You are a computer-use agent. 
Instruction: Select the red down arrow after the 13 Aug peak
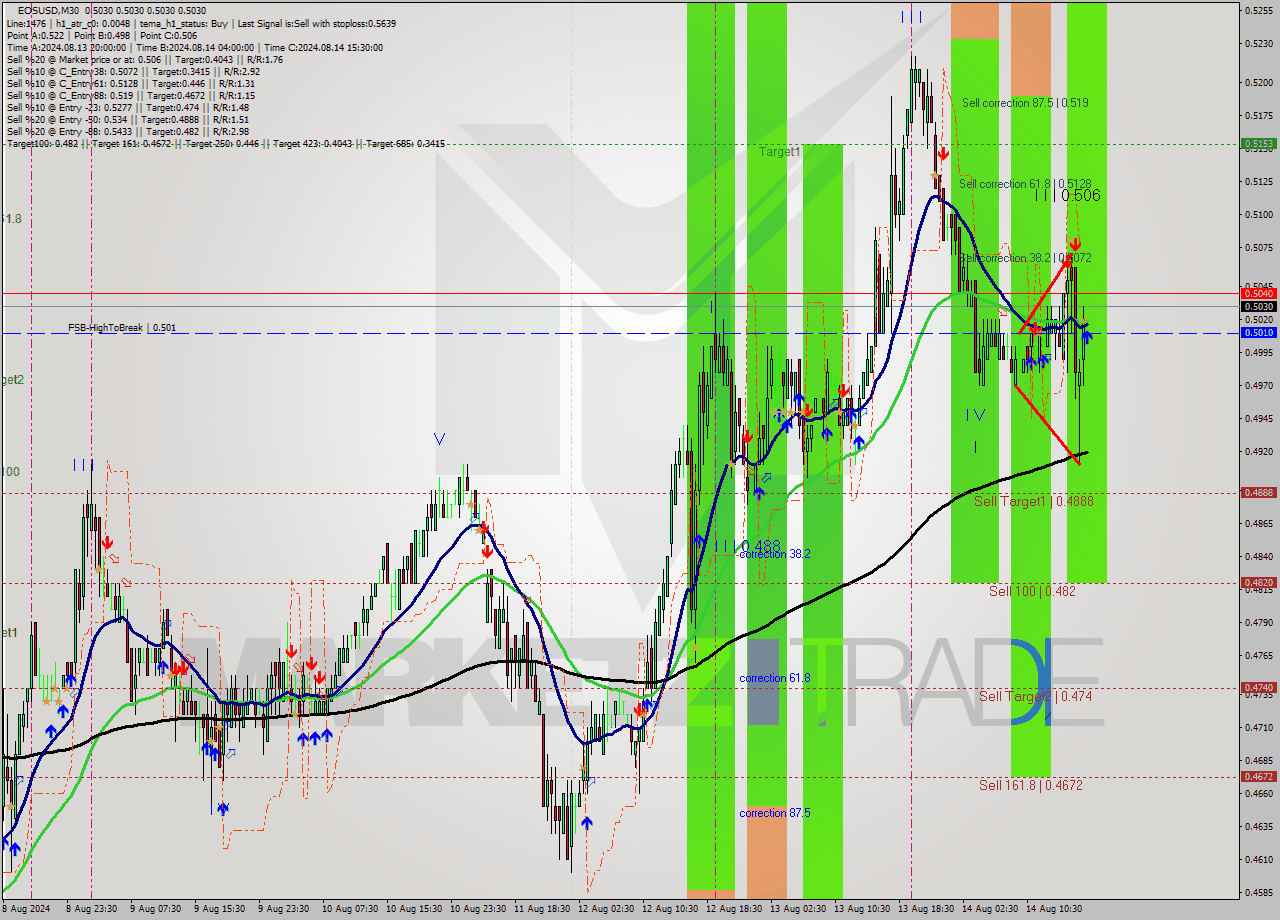(x=942, y=153)
